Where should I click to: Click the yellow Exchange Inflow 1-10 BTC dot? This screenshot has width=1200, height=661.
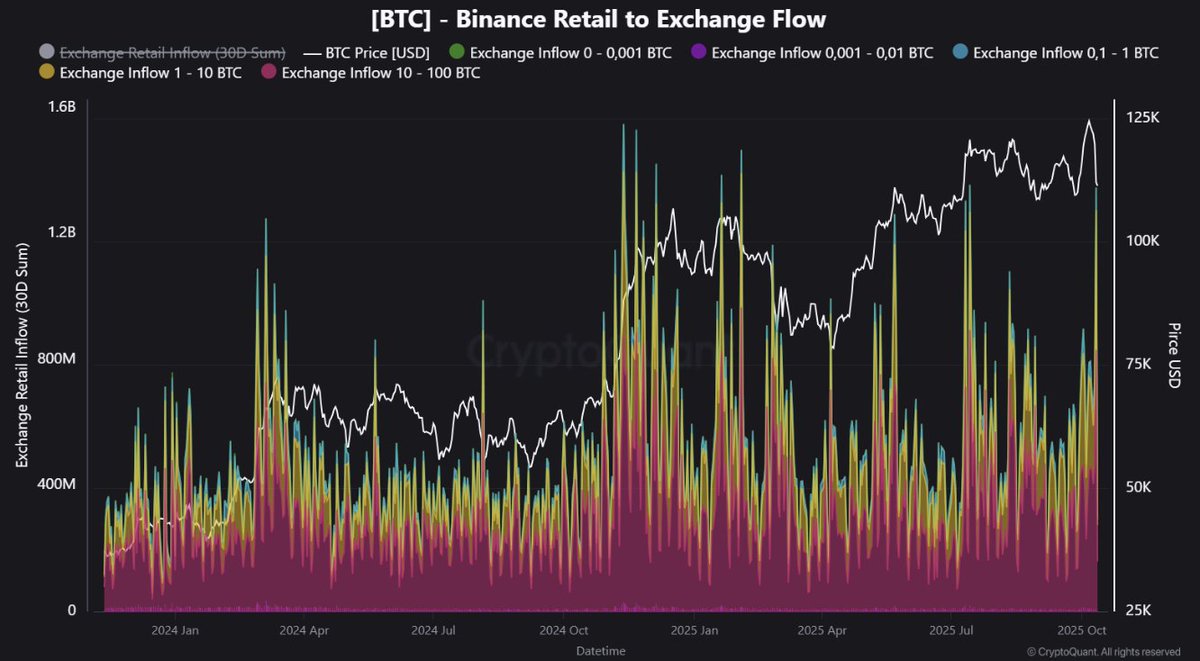pos(45,73)
